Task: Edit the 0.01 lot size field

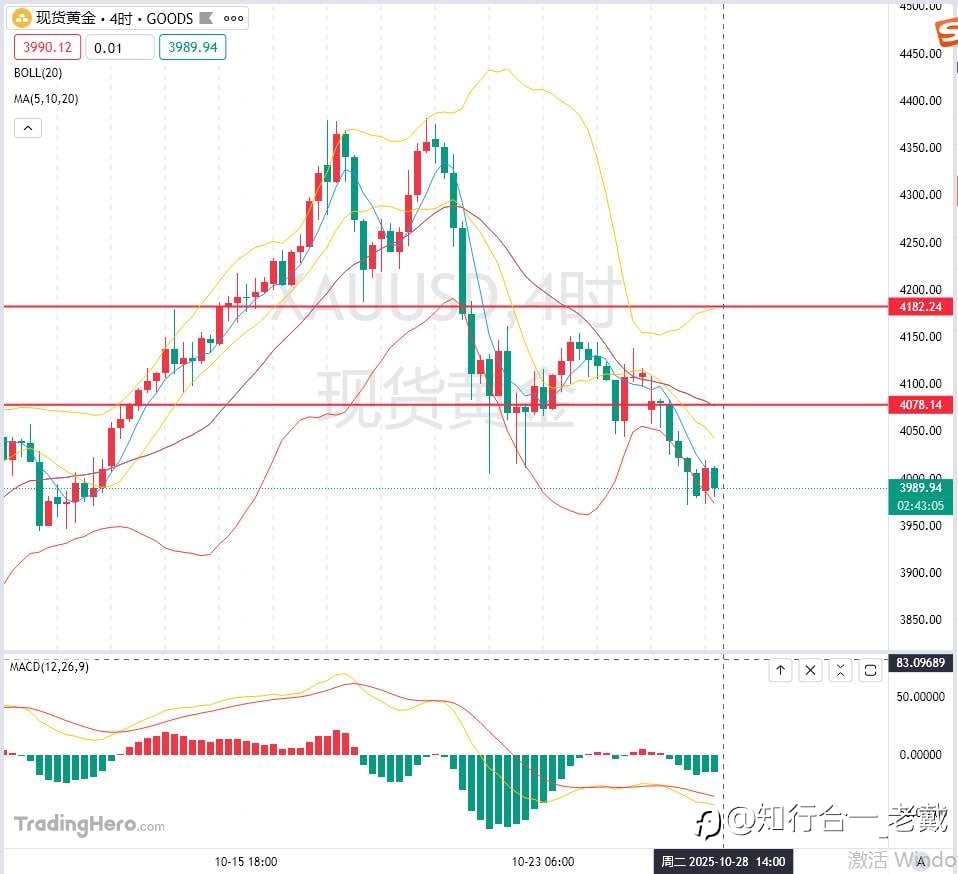Action: pos(120,47)
